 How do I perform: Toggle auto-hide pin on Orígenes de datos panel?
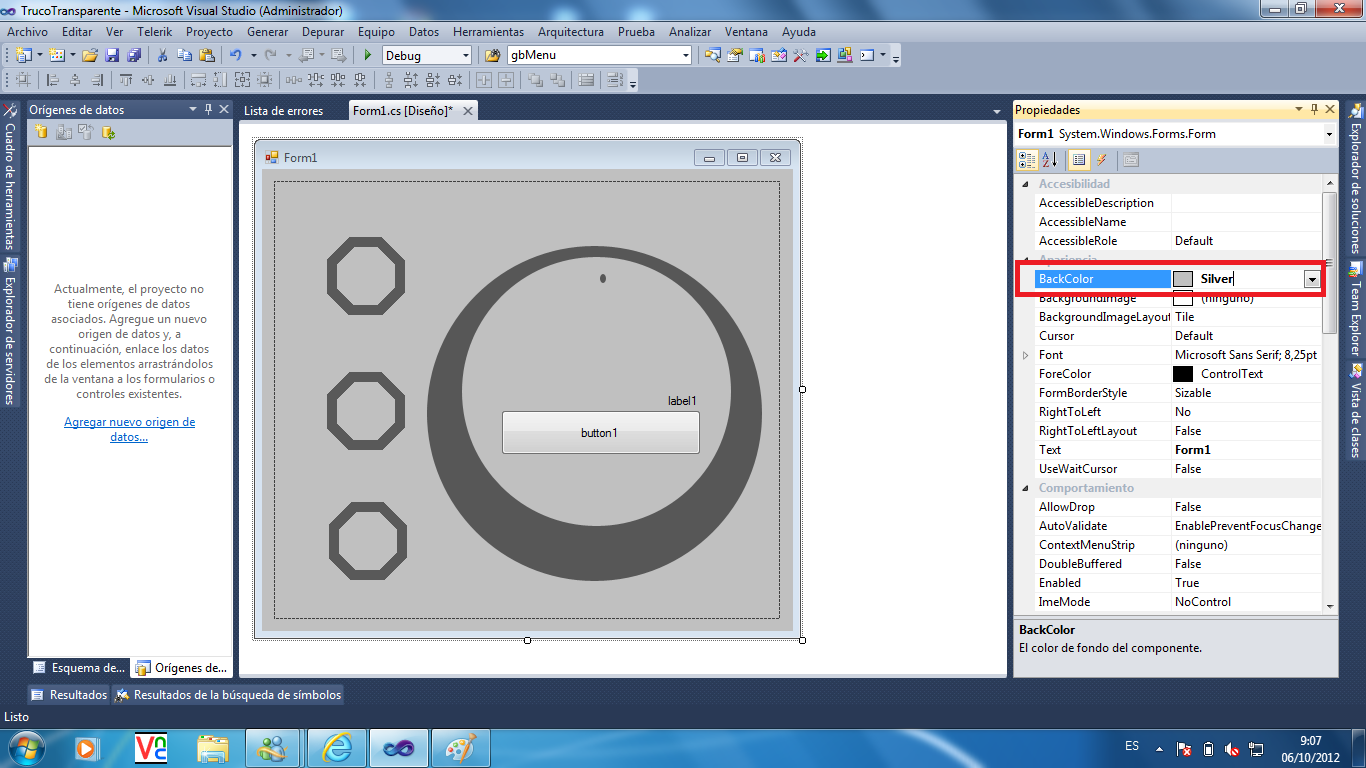pyautogui.click(x=210, y=110)
